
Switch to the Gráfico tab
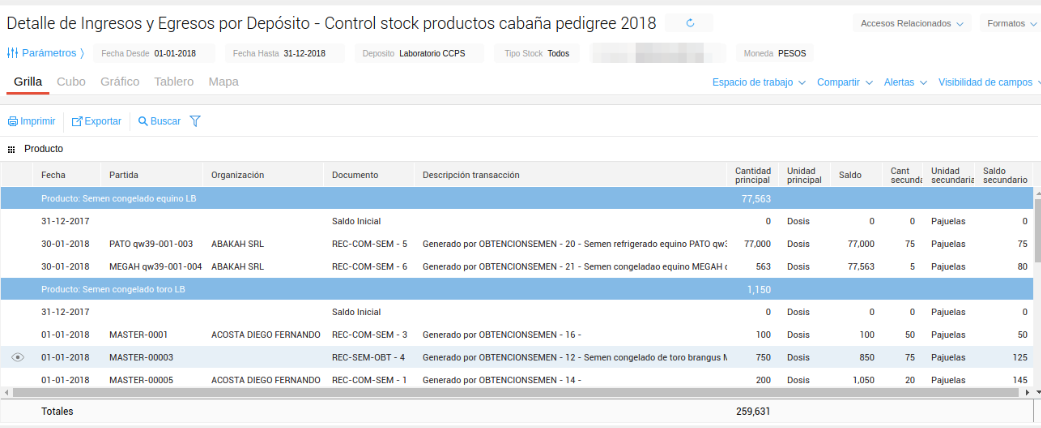click(120, 82)
